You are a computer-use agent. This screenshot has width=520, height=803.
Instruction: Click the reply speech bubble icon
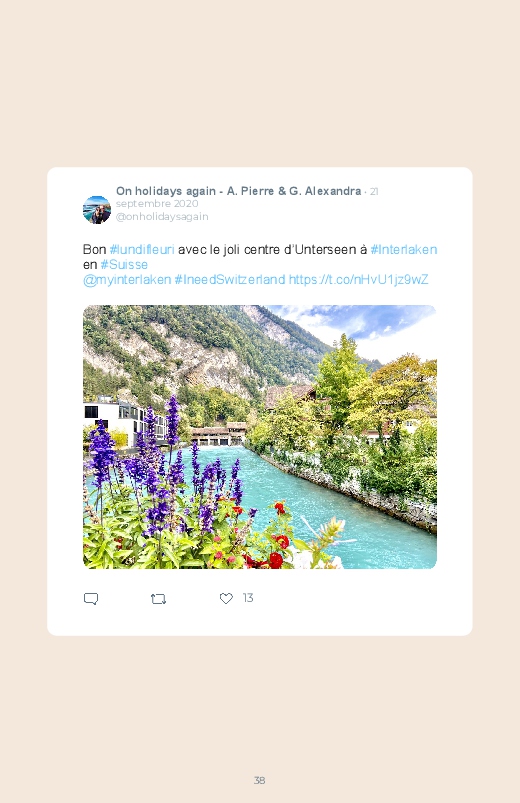(x=91, y=598)
